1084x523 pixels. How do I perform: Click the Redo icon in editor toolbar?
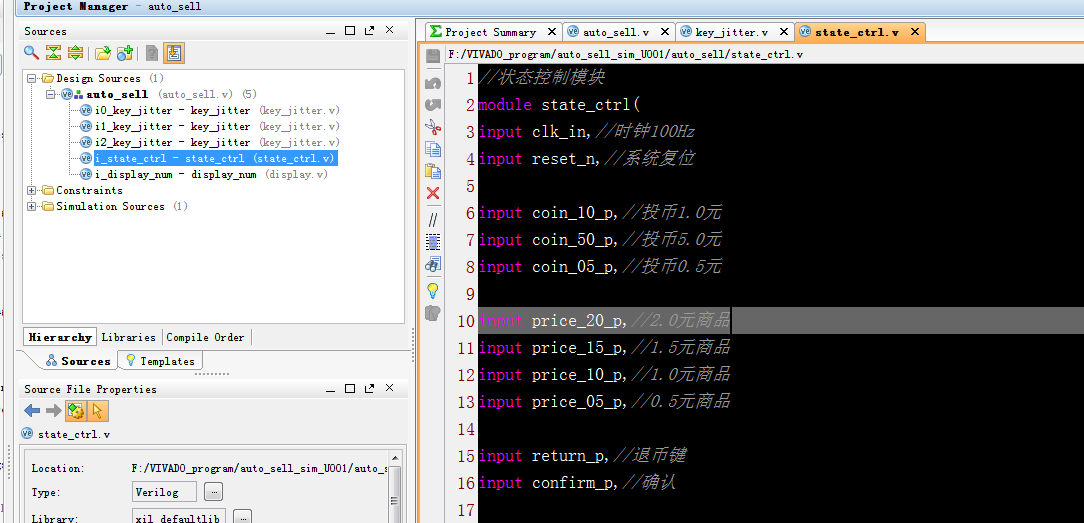433,105
